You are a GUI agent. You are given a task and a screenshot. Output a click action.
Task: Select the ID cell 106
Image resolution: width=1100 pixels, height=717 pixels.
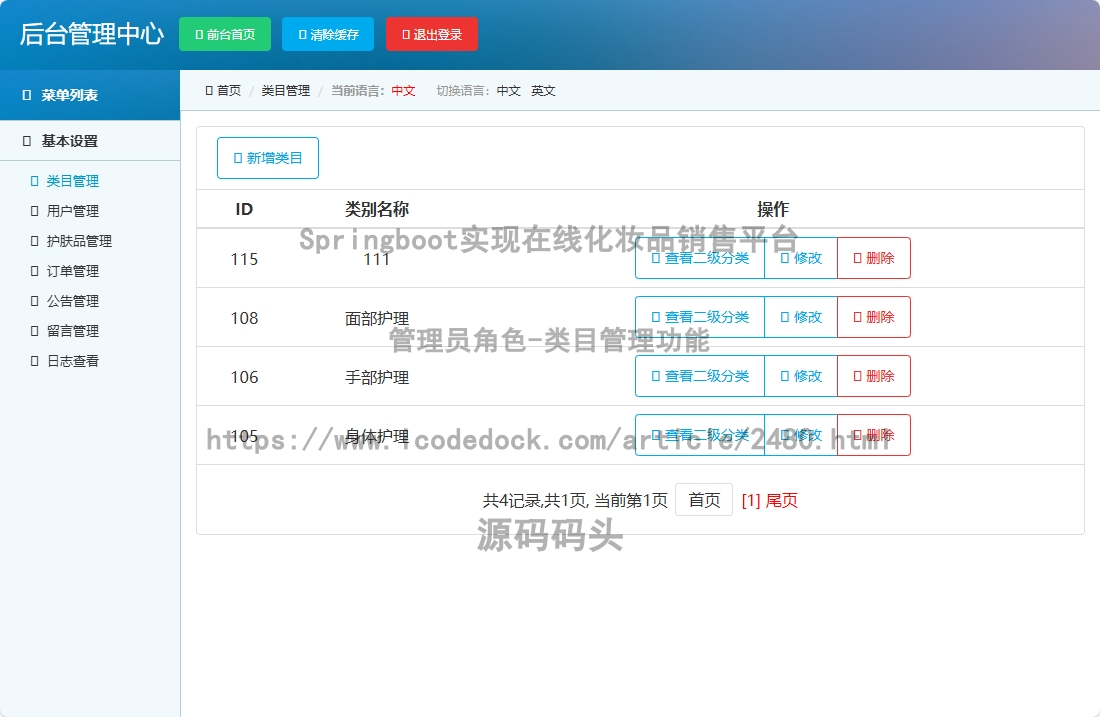click(244, 377)
